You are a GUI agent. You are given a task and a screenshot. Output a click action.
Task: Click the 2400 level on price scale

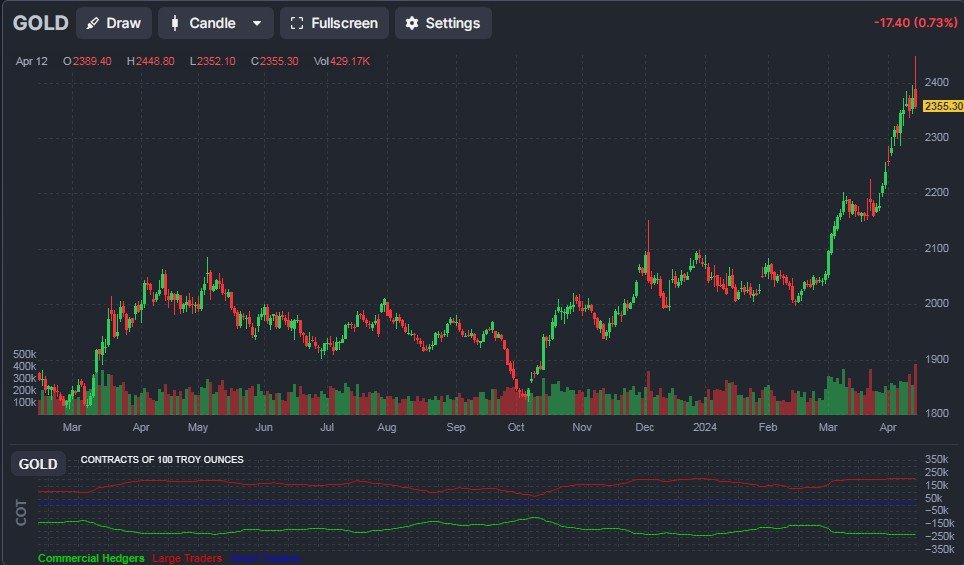coord(937,82)
